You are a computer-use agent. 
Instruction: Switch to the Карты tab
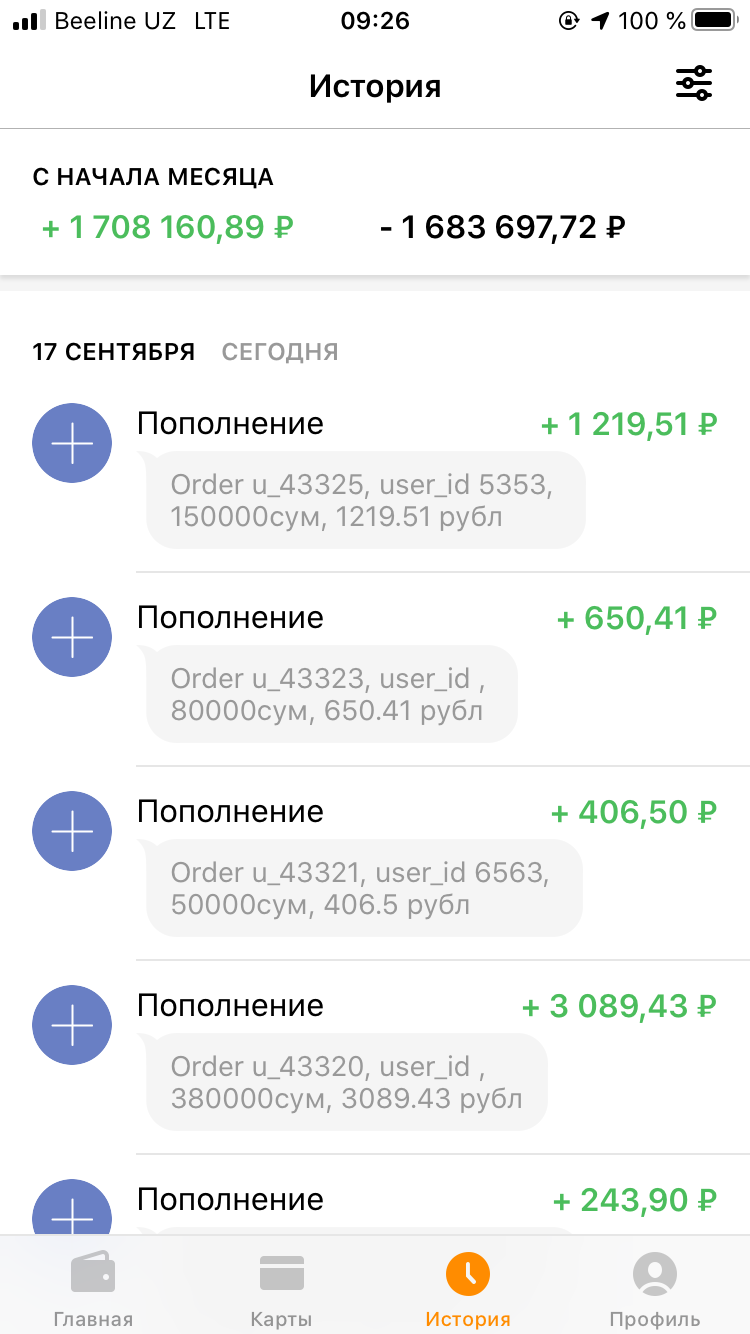(281, 1290)
